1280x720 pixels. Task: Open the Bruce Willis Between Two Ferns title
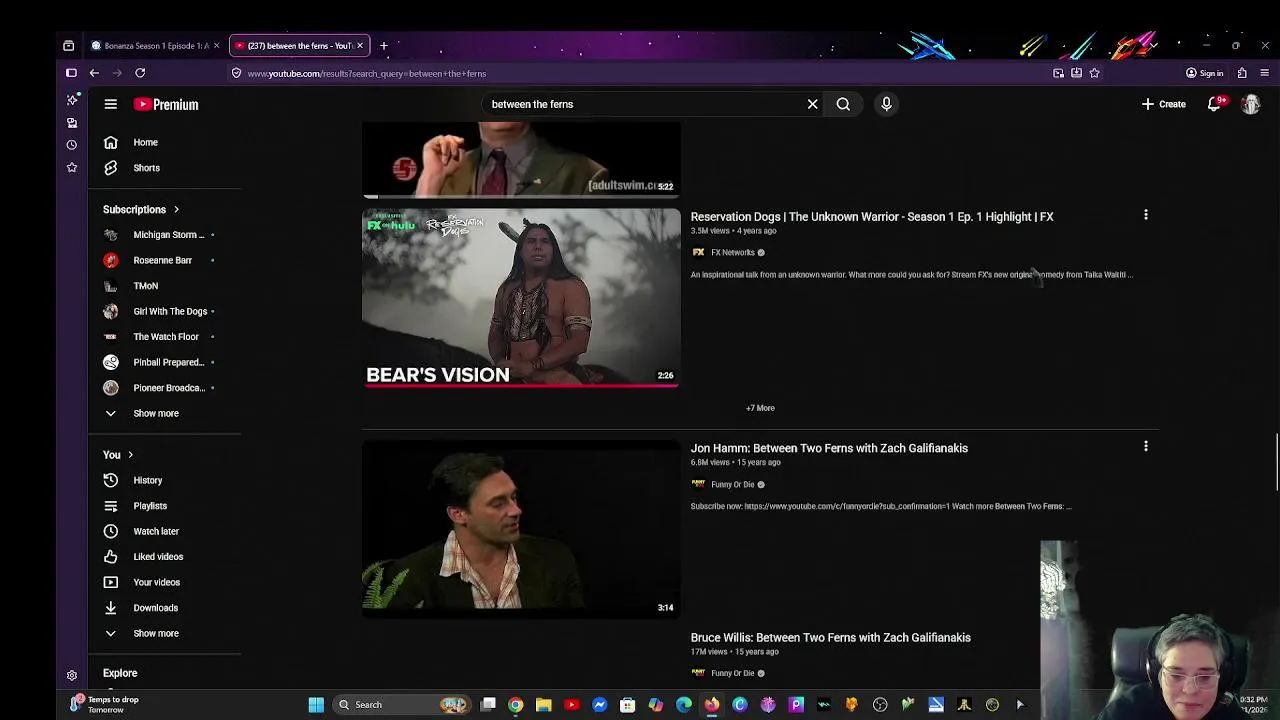830,637
